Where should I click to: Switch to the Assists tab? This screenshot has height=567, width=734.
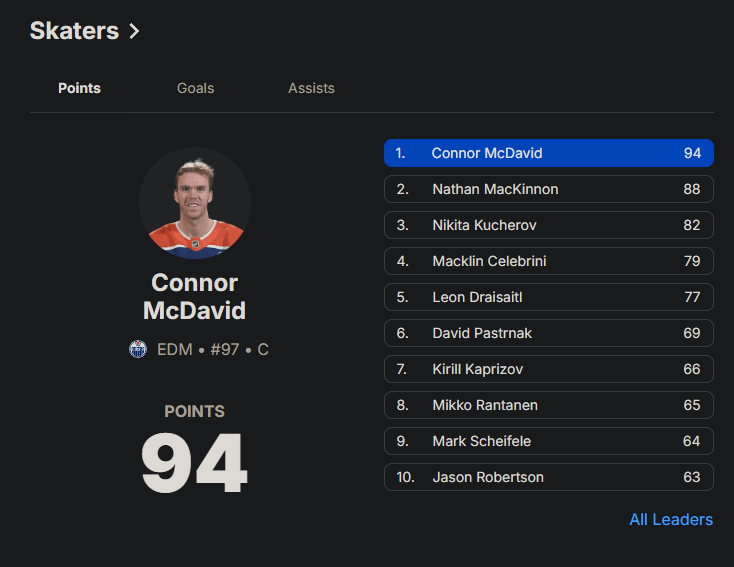click(311, 88)
